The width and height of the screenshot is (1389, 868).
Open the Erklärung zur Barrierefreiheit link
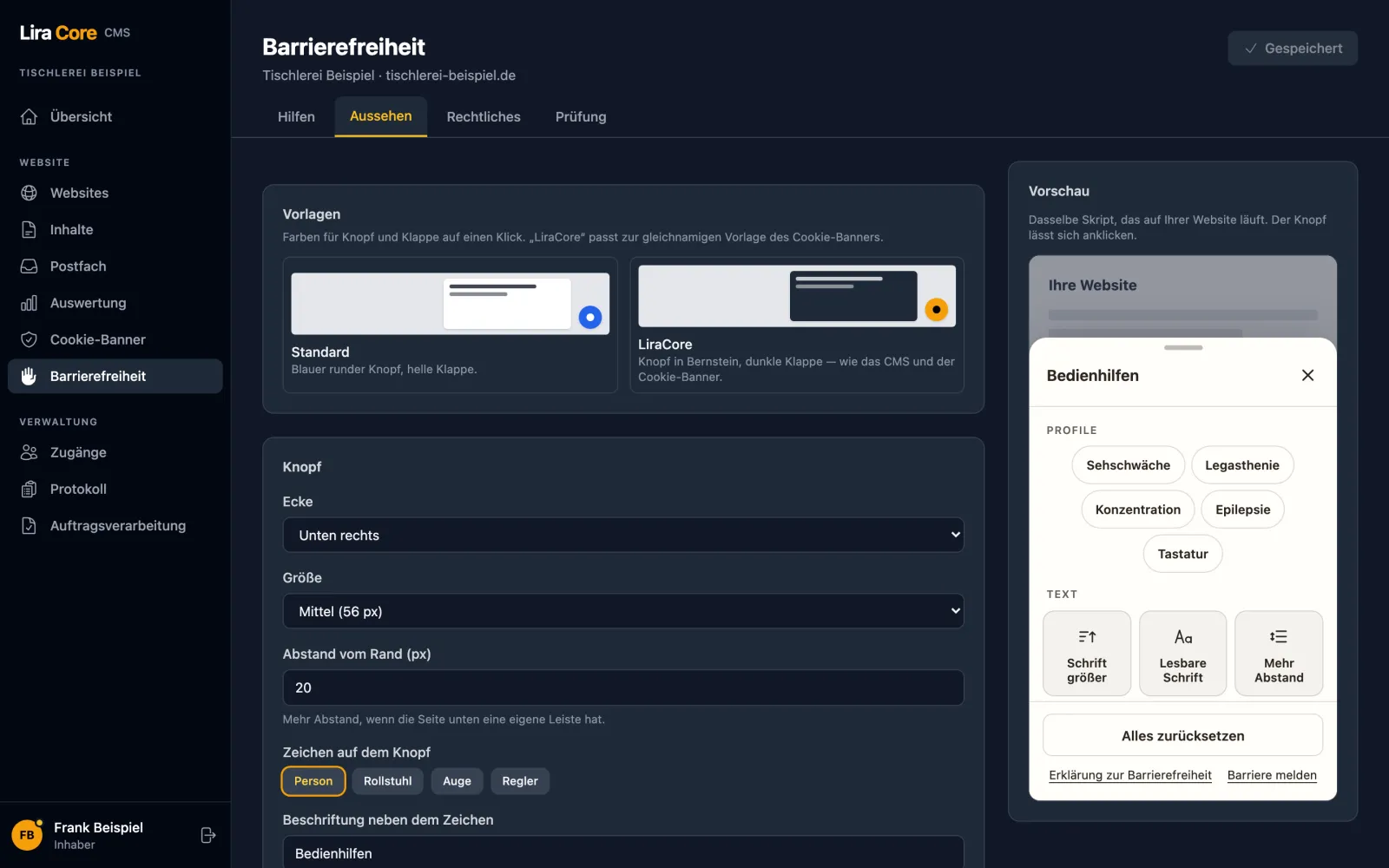click(x=1129, y=775)
